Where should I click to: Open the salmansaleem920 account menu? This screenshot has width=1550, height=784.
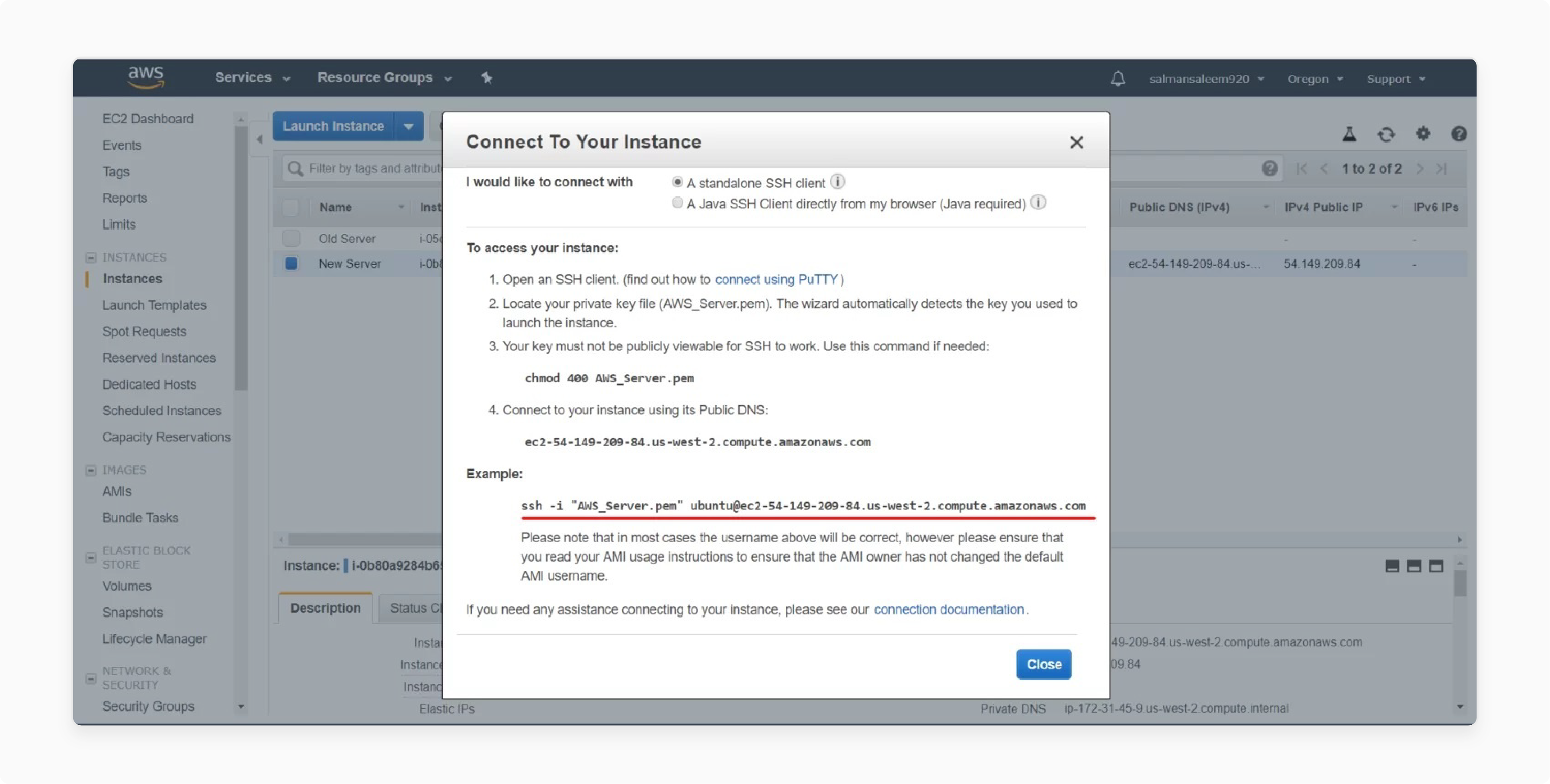(x=1207, y=79)
